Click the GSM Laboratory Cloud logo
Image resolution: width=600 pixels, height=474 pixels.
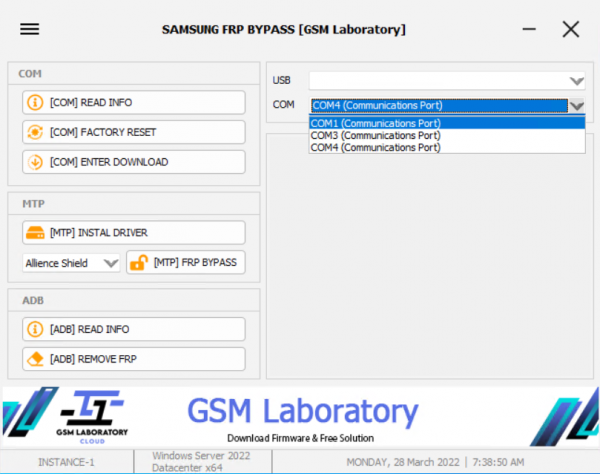(x=92, y=417)
